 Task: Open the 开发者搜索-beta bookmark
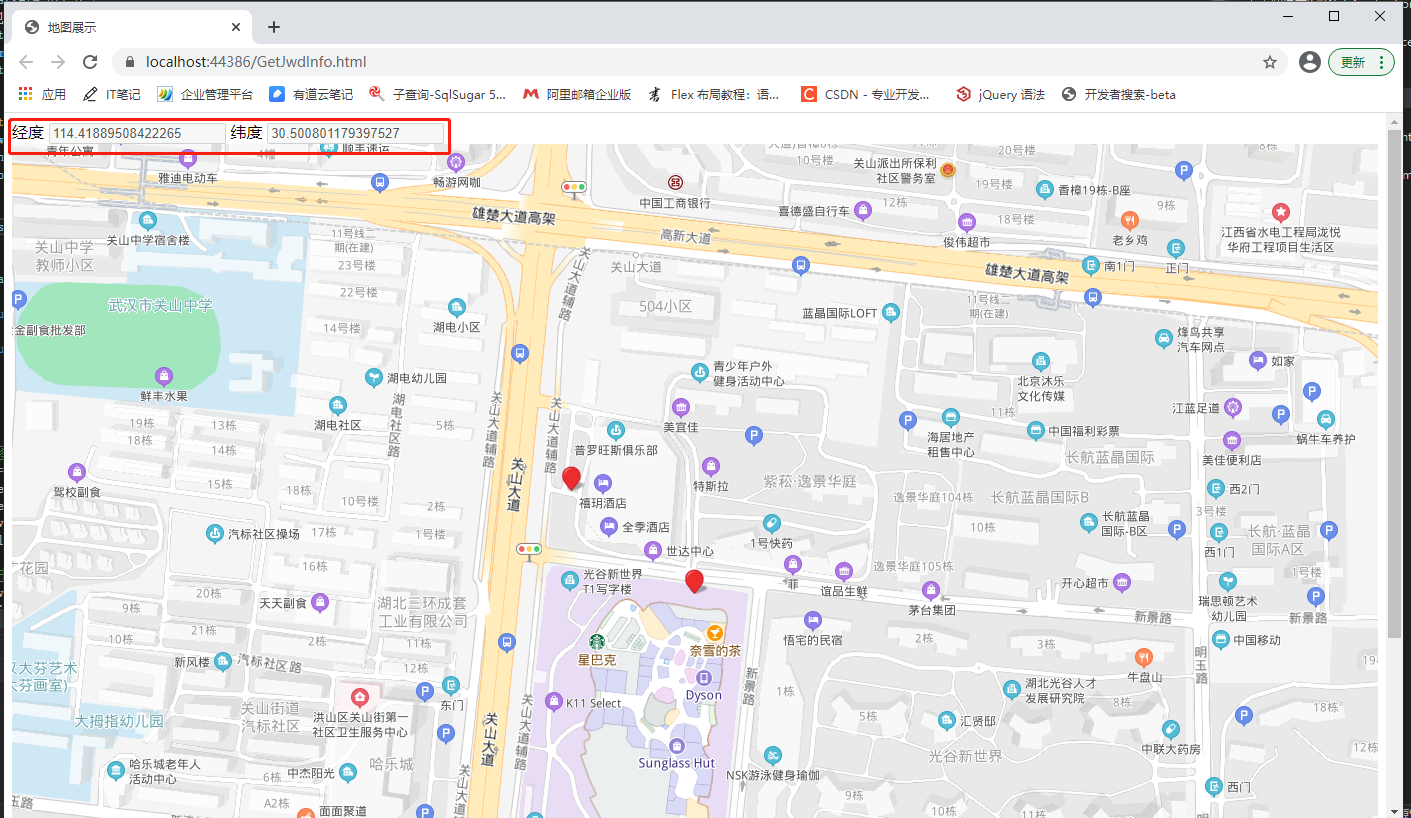click(1119, 94)
